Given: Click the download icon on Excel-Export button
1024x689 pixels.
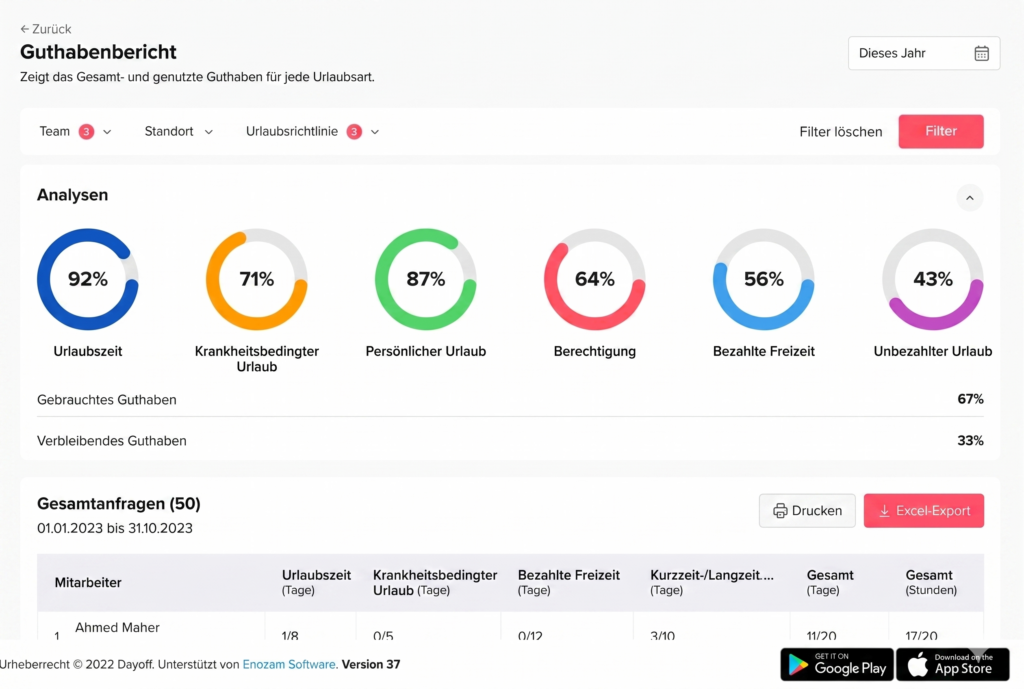Looking at the screenshot, I should point(883,511).
